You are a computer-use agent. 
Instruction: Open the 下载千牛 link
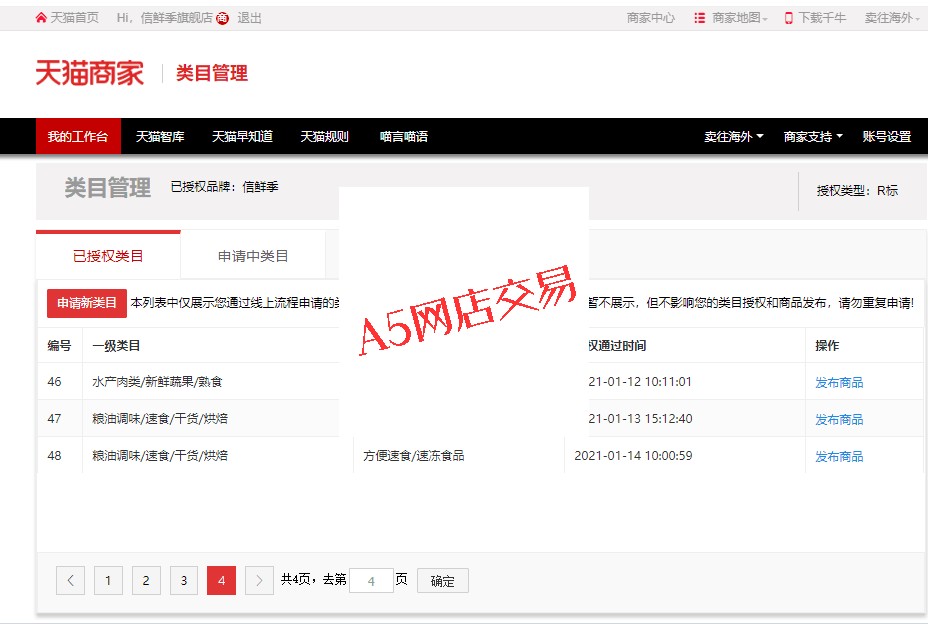pos(822,18)
